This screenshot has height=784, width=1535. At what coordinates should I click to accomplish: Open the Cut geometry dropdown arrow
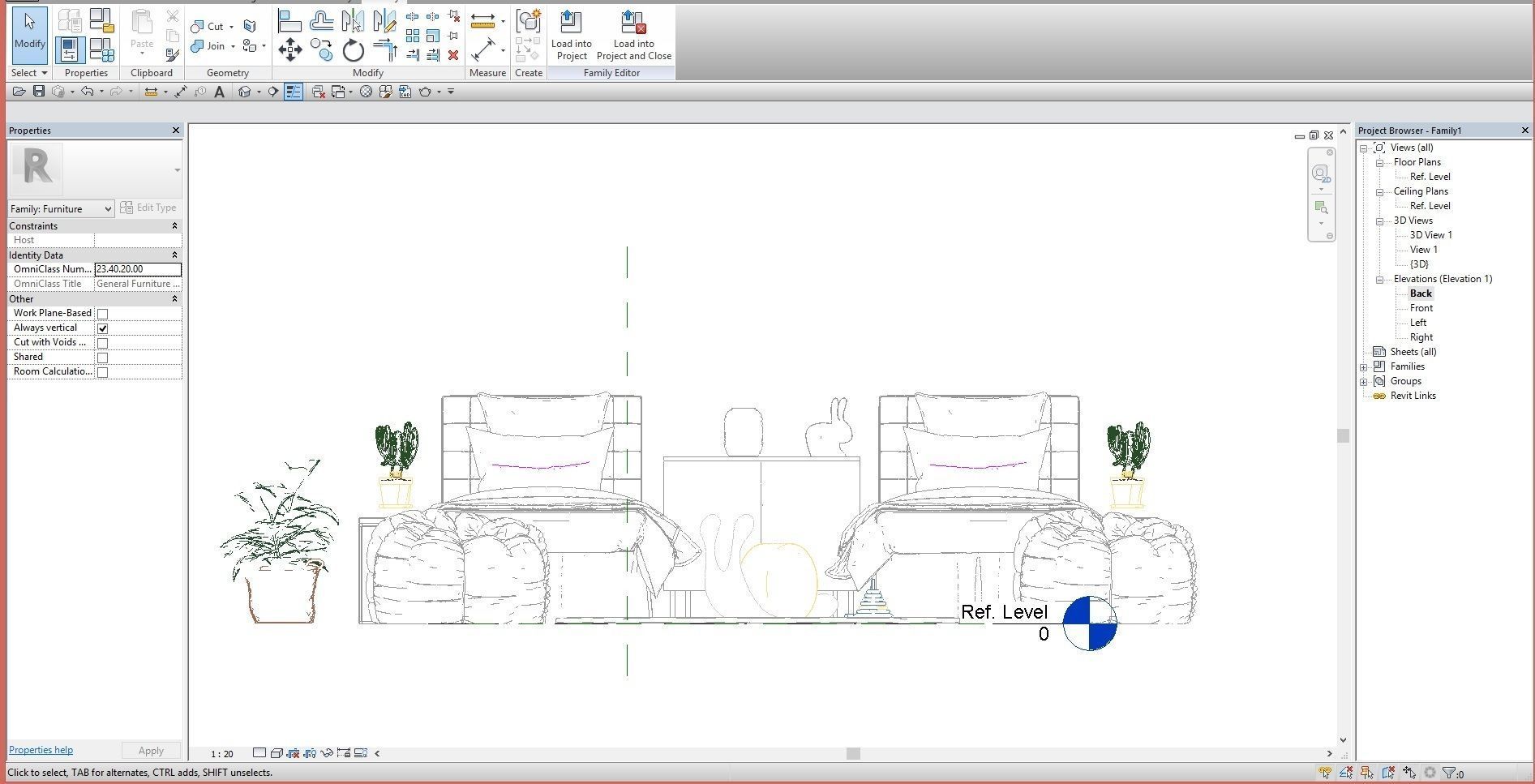click(x=231, y=27)
